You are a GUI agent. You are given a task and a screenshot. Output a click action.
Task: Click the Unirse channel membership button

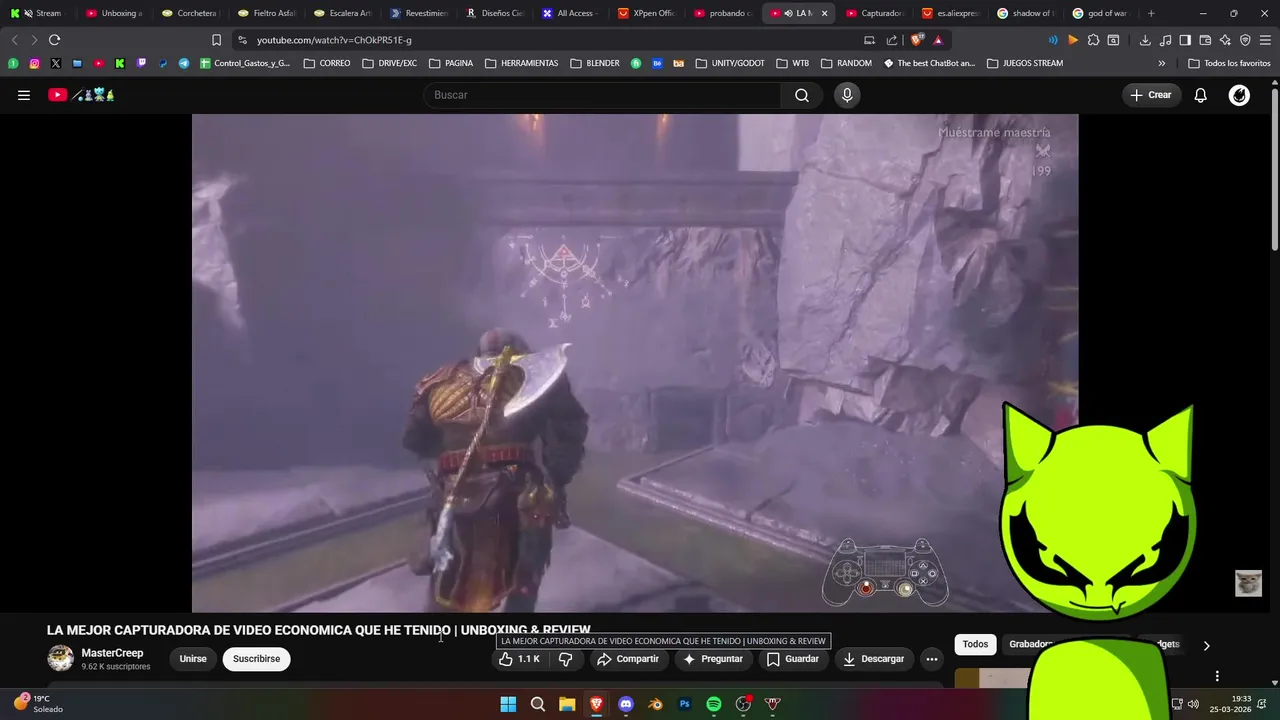click(193, 659)
